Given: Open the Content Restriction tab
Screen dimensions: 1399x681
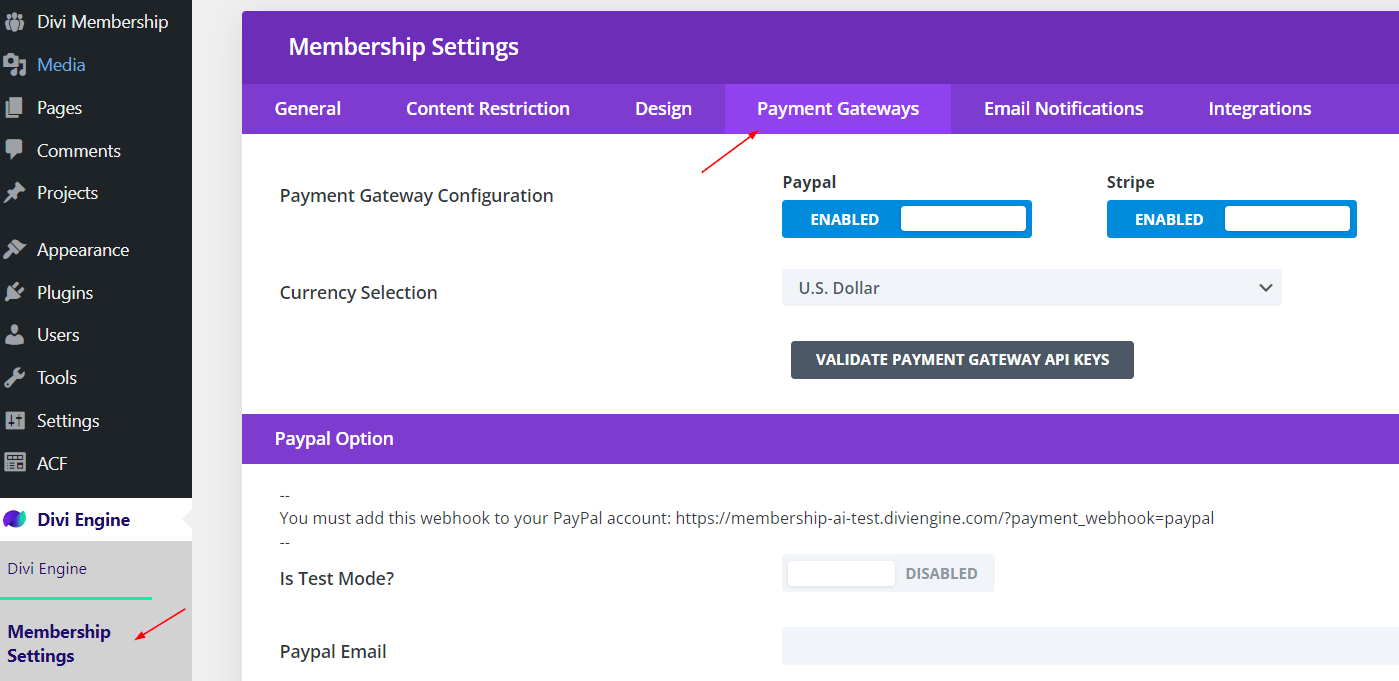Looking at the screenshot, I should pos(487,108).
